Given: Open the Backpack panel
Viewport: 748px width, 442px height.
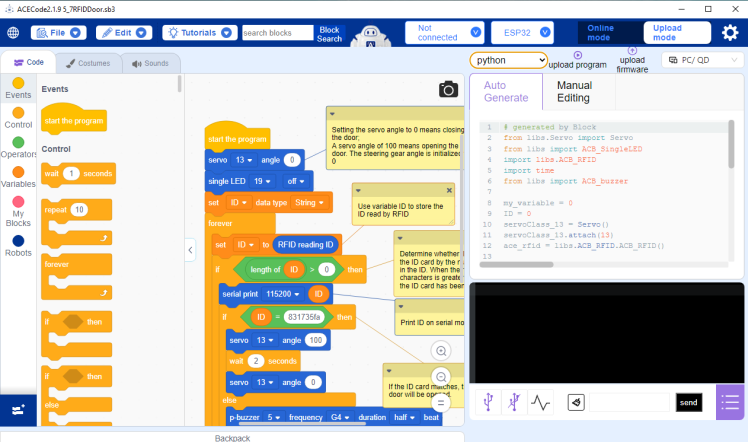Looking at the screenshot, I should point(232,437).
